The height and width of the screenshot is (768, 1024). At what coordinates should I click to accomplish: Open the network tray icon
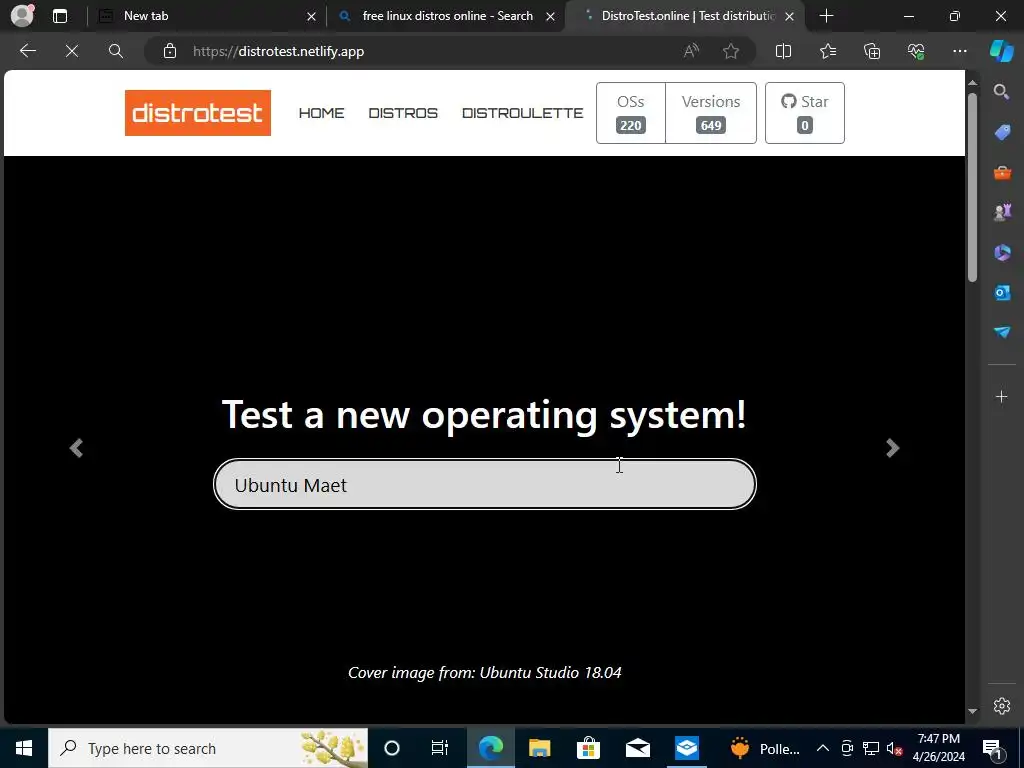871,748
